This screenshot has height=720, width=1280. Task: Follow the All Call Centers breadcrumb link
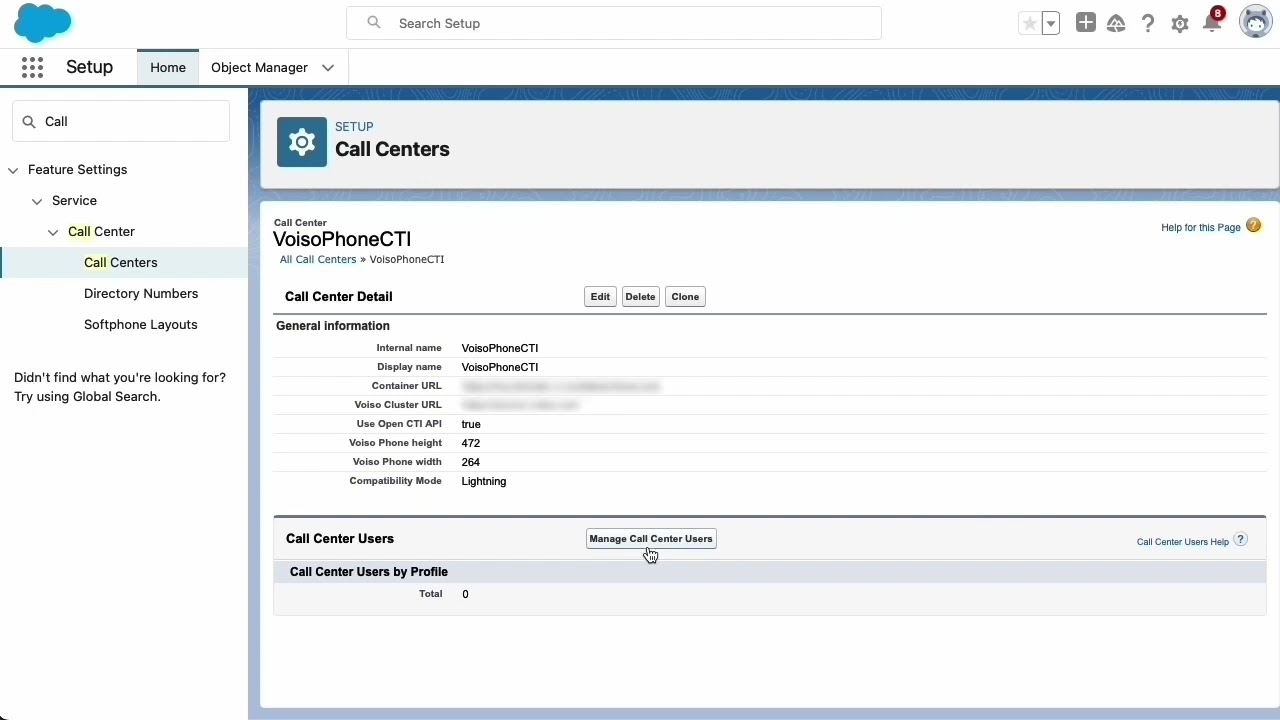(318, 259)
